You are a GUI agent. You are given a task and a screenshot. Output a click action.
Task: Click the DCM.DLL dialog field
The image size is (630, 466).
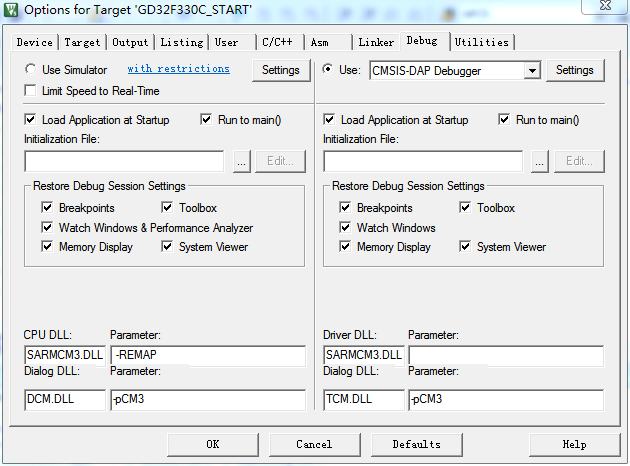coord(65,399)
